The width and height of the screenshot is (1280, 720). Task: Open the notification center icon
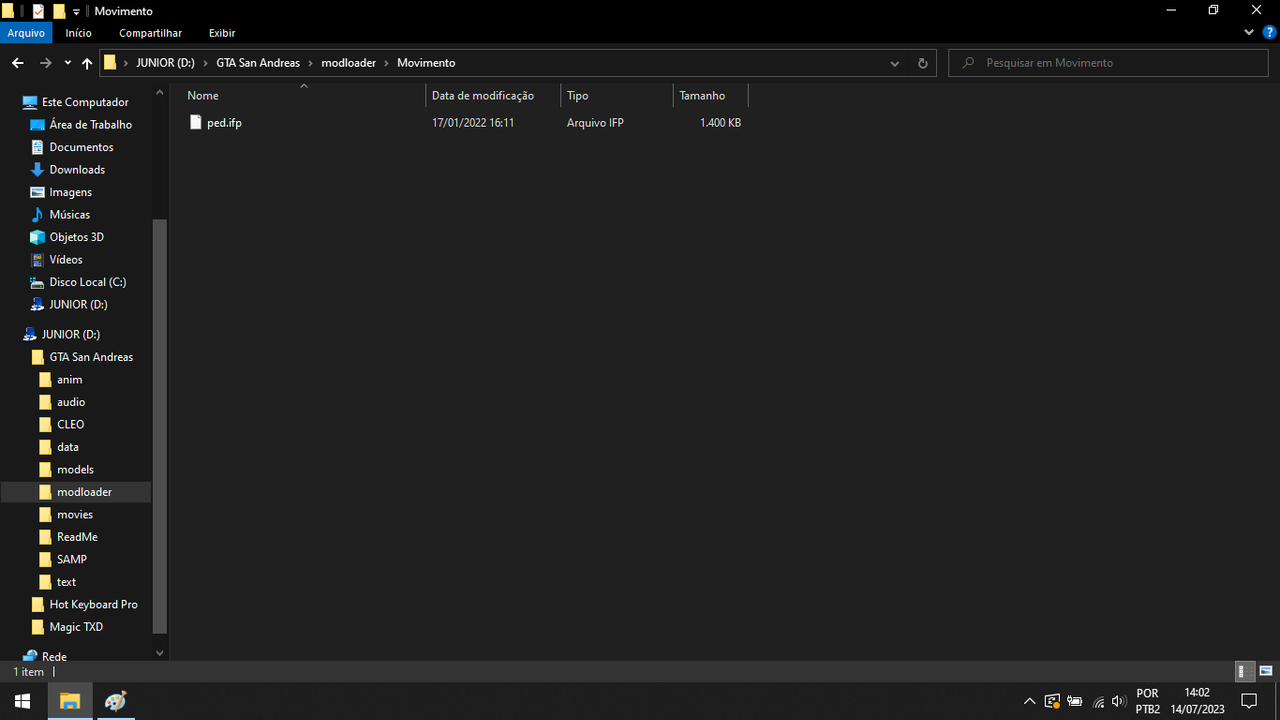1248,701
